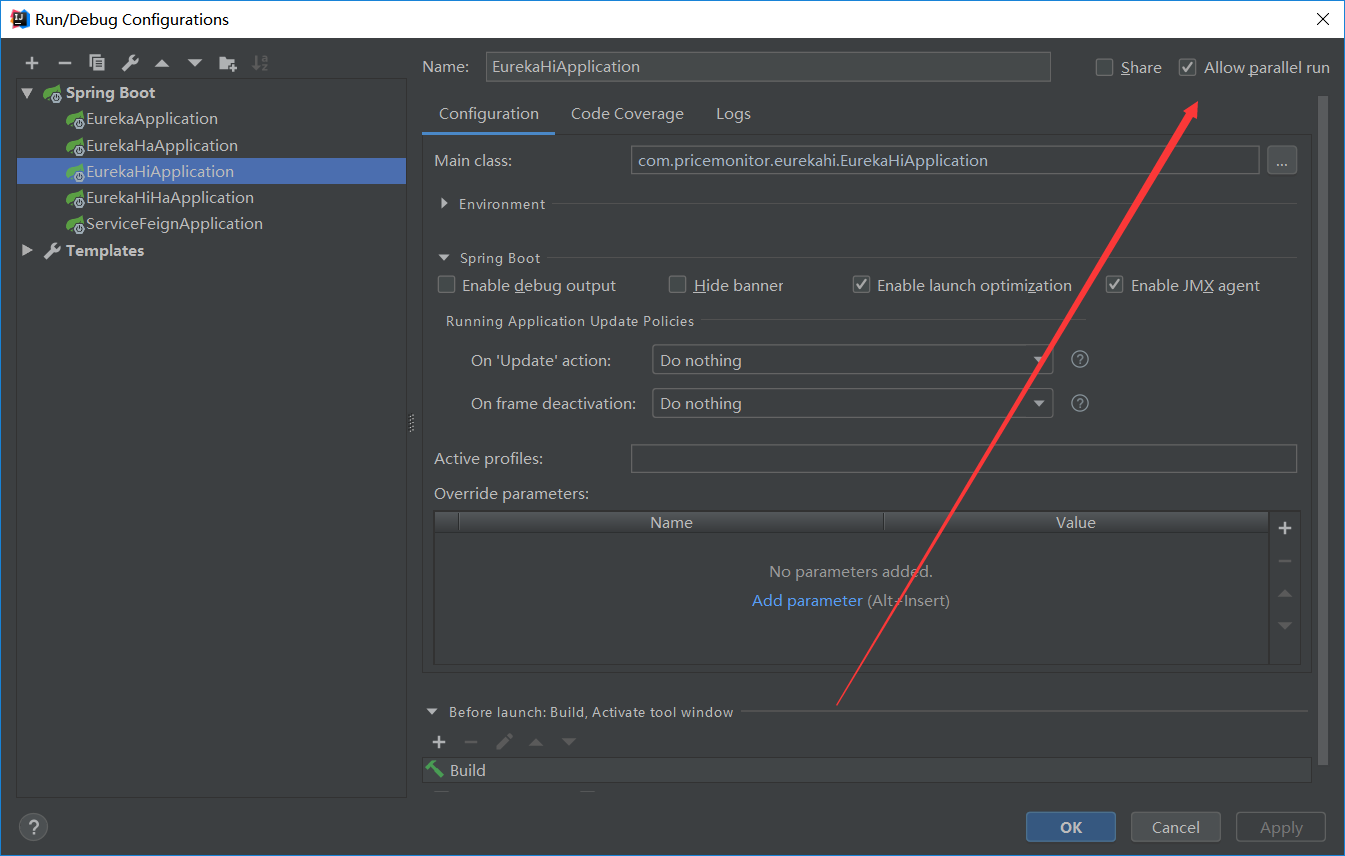Create new folder for configurations
1345x856 pixels.
pos(228,63)
